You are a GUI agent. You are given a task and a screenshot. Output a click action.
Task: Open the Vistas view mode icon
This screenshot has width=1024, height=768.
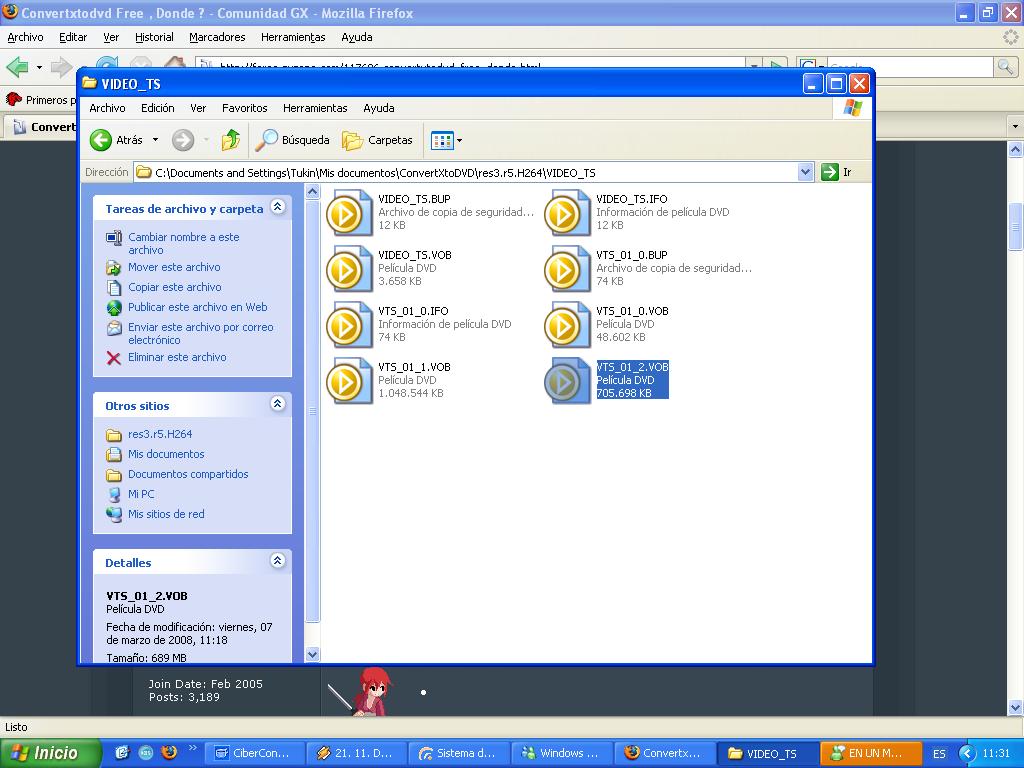click(442, 140)
